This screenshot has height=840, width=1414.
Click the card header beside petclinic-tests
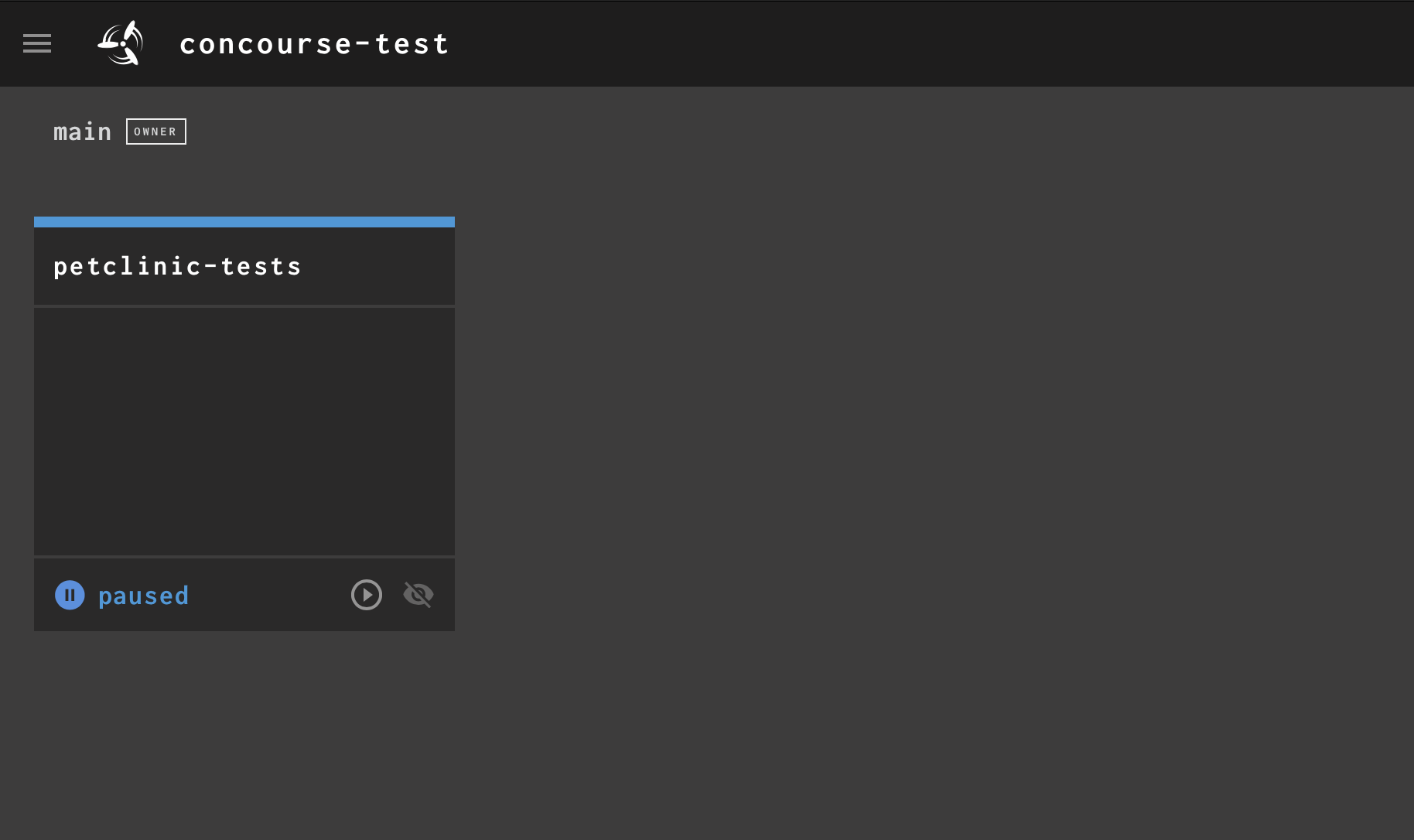click(x=379, y=267)
